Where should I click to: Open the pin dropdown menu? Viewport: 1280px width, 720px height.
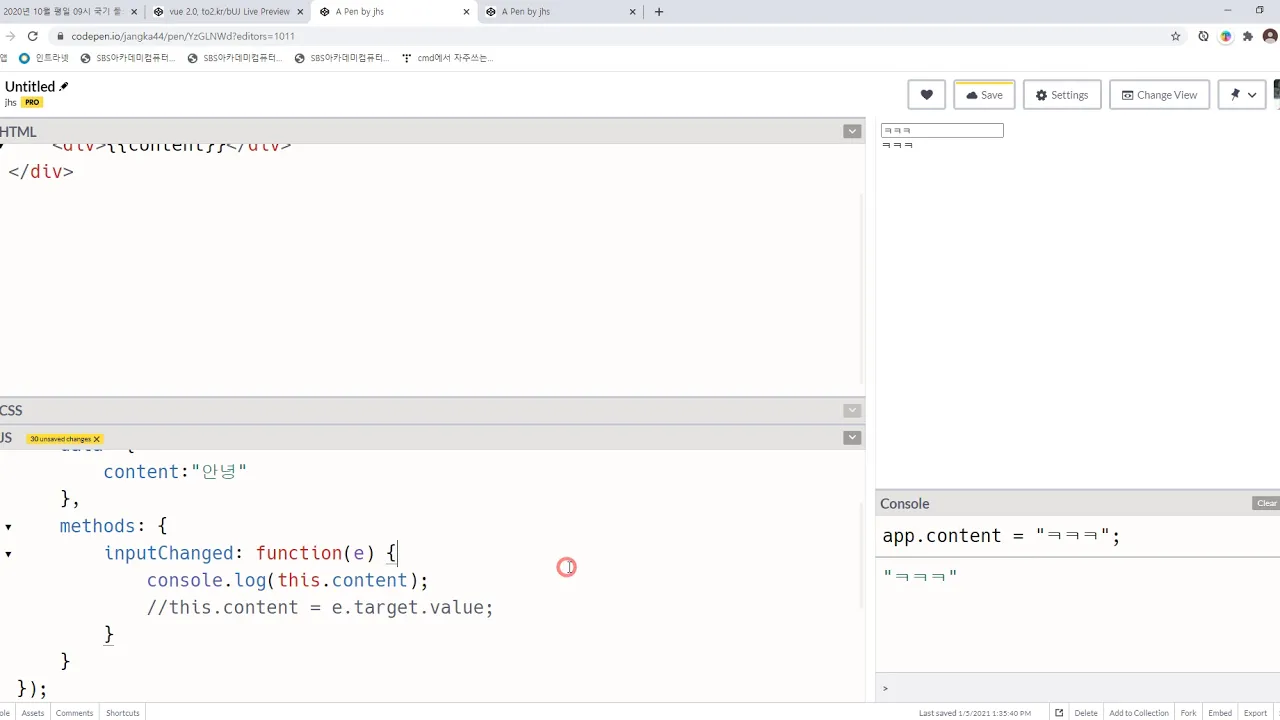pyautogui.click(x=1242, y=95)
